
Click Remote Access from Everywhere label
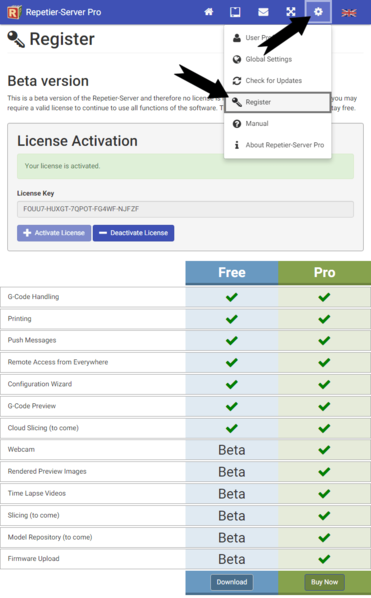(x=58, y=362)
